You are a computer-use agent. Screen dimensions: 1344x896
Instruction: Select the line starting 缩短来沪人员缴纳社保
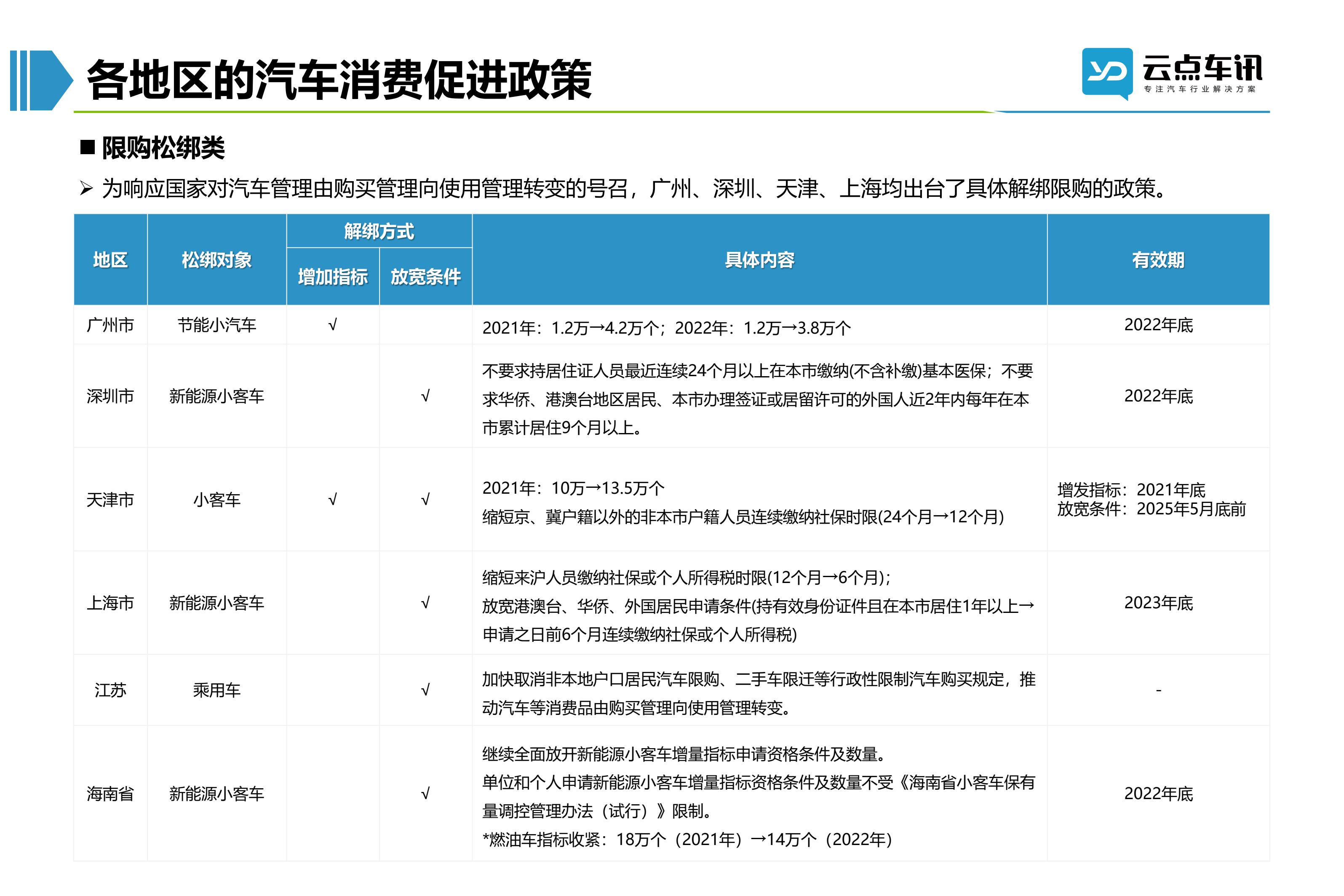[x=687, y=578]
